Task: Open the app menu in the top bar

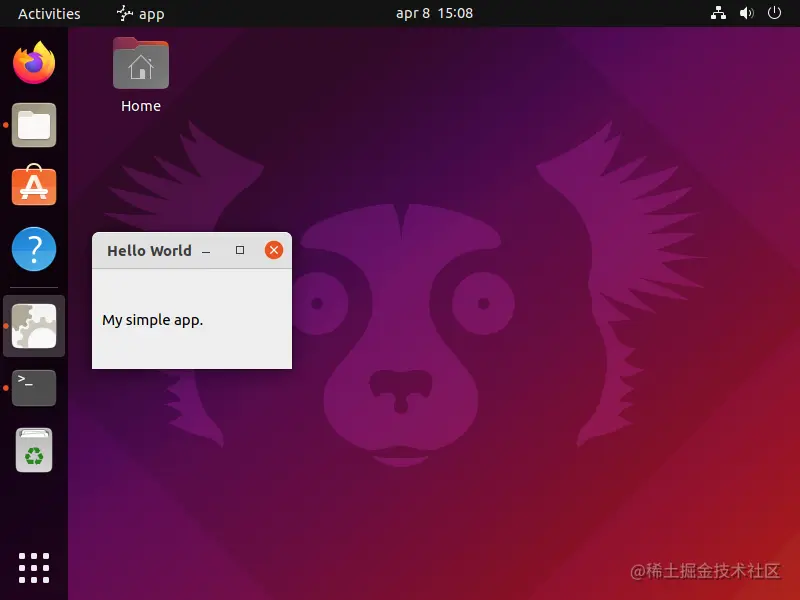Action: pyautogui.click(x=140, y=13)
